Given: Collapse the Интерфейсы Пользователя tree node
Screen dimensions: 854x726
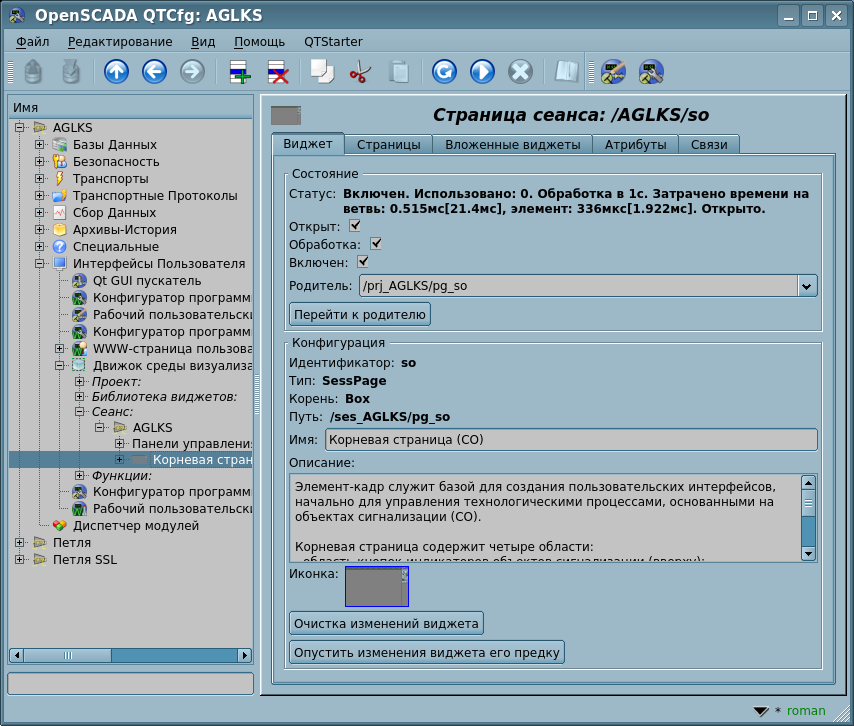Looking at the screenshot, I should 39,264.
